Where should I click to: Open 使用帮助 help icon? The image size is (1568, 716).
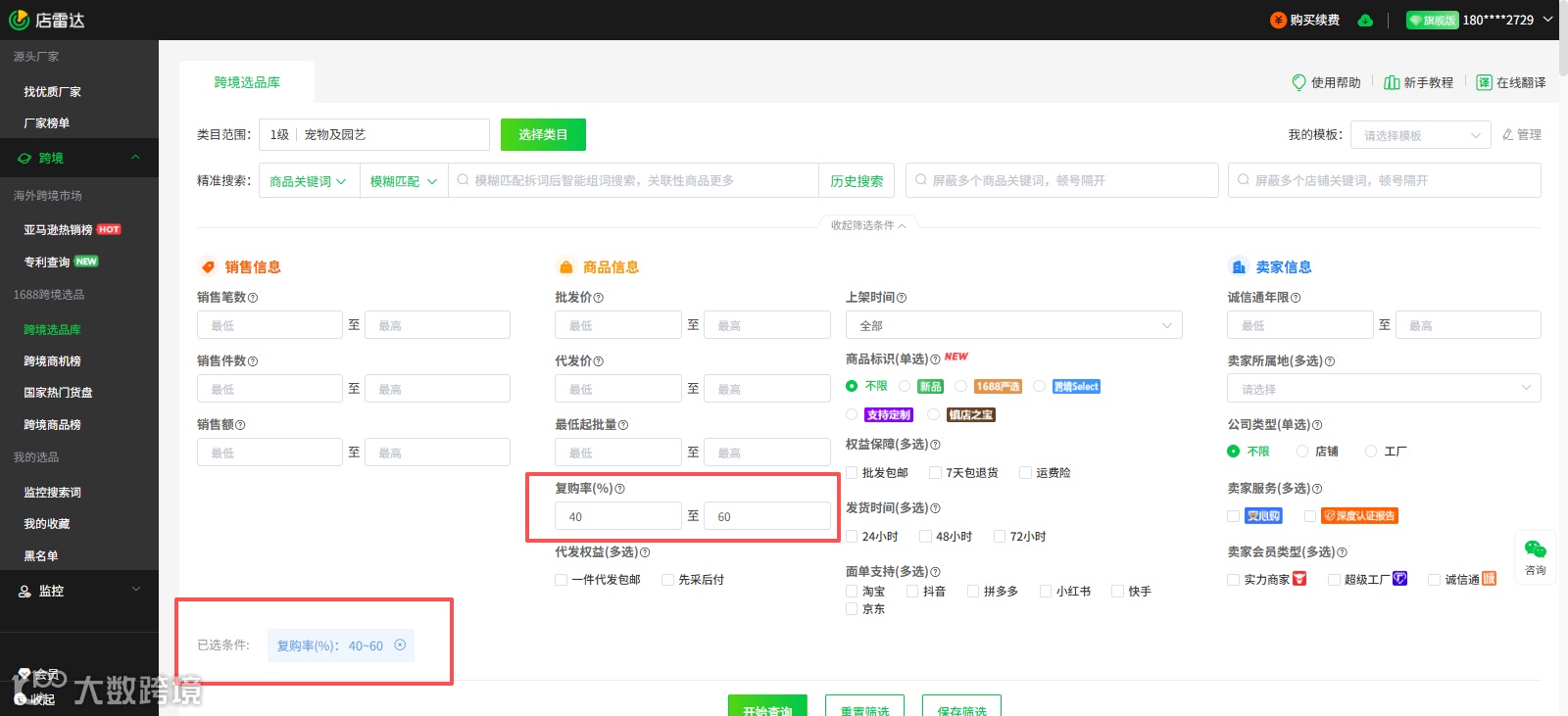click(x=1299, y=82)
